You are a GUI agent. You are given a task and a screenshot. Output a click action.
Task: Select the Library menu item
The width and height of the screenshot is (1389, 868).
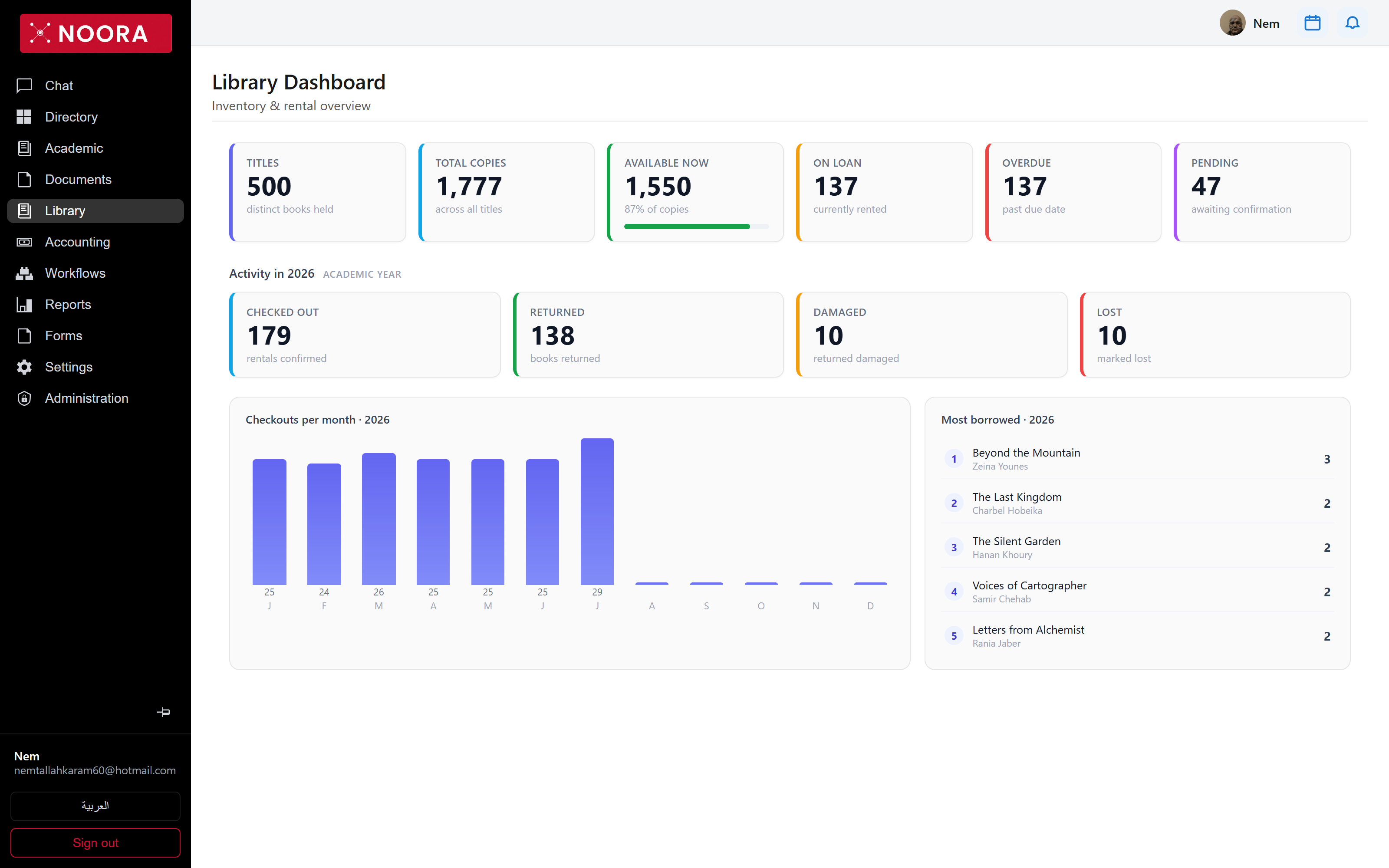tap(95, 210)
